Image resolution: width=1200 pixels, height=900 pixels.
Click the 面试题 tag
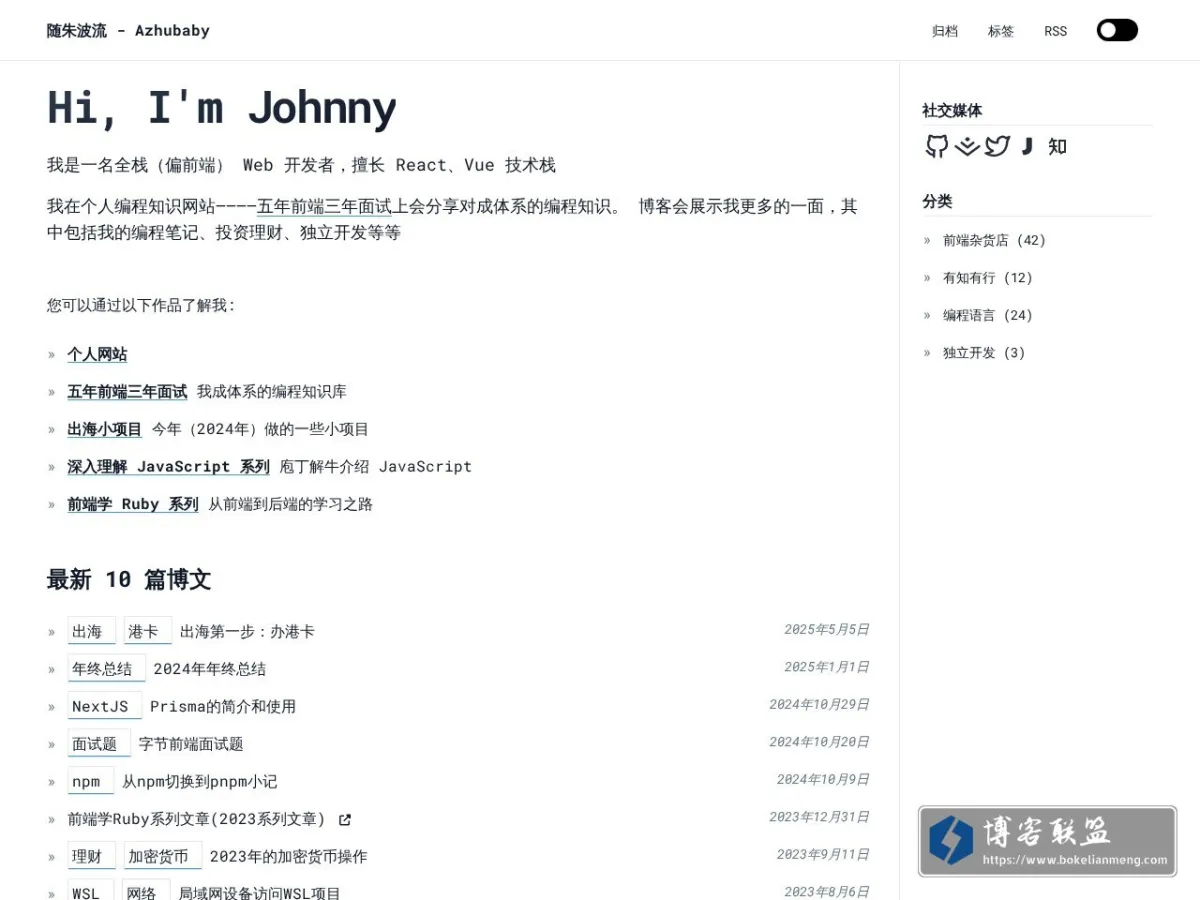99,744
